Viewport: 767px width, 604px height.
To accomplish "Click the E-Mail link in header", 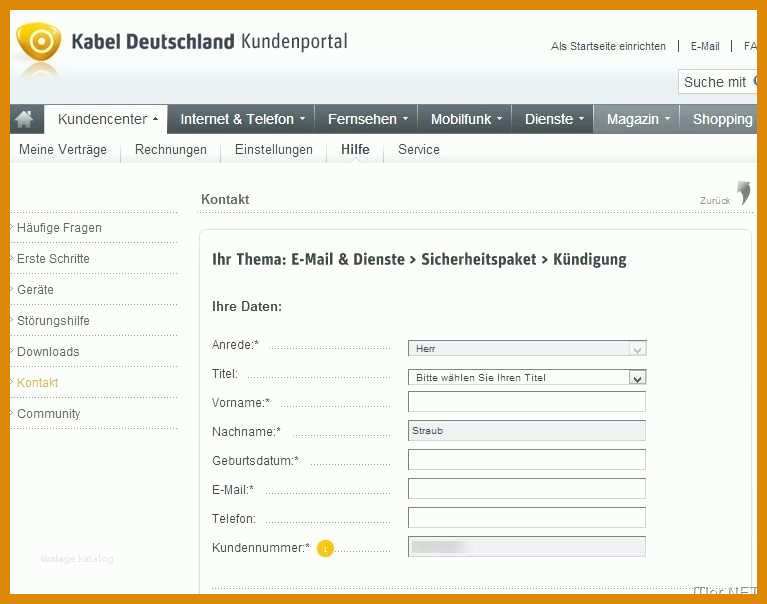I will click(x=705, y=46).
